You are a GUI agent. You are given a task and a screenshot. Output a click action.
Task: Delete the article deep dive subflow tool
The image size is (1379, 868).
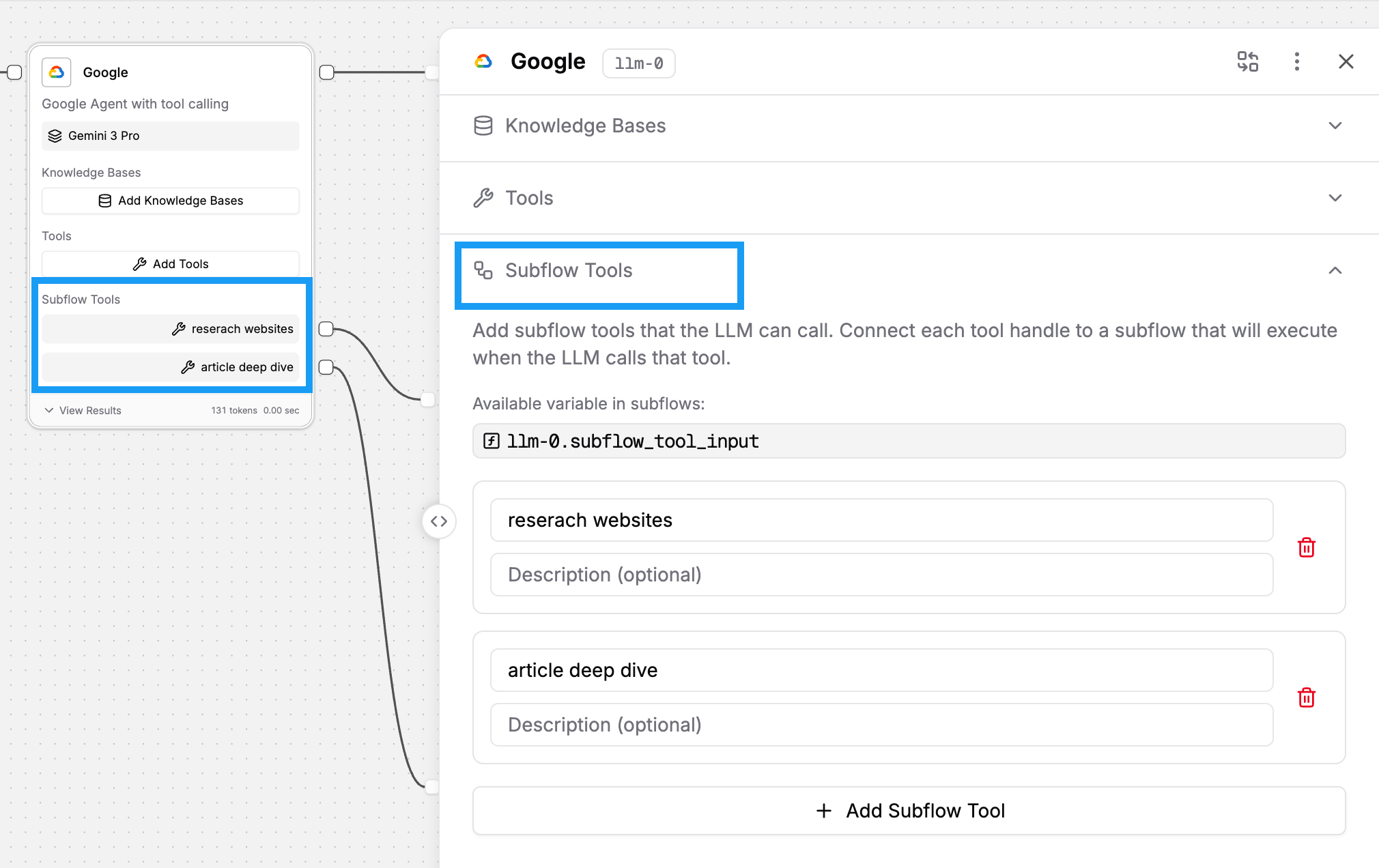click(1306, 697)
